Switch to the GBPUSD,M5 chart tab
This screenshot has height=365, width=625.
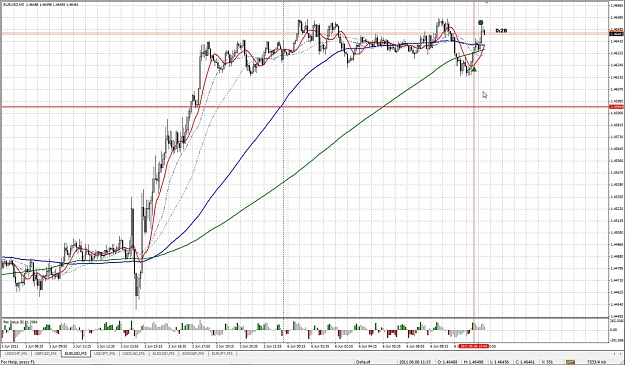tap(45, 353)
